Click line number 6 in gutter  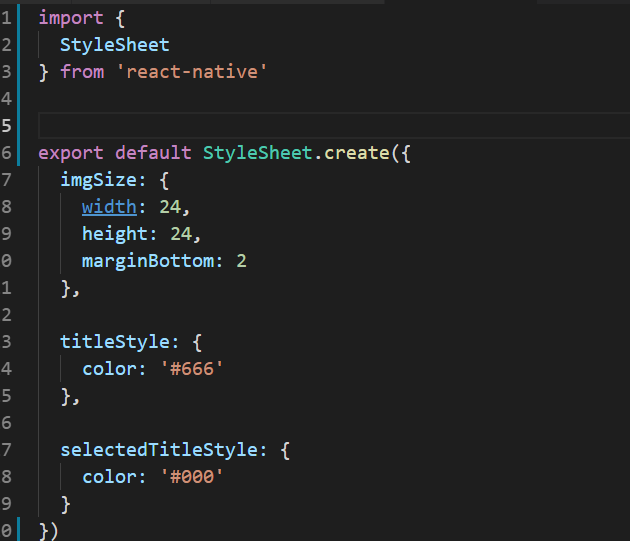pyautogui.click(x=6, y=153)
